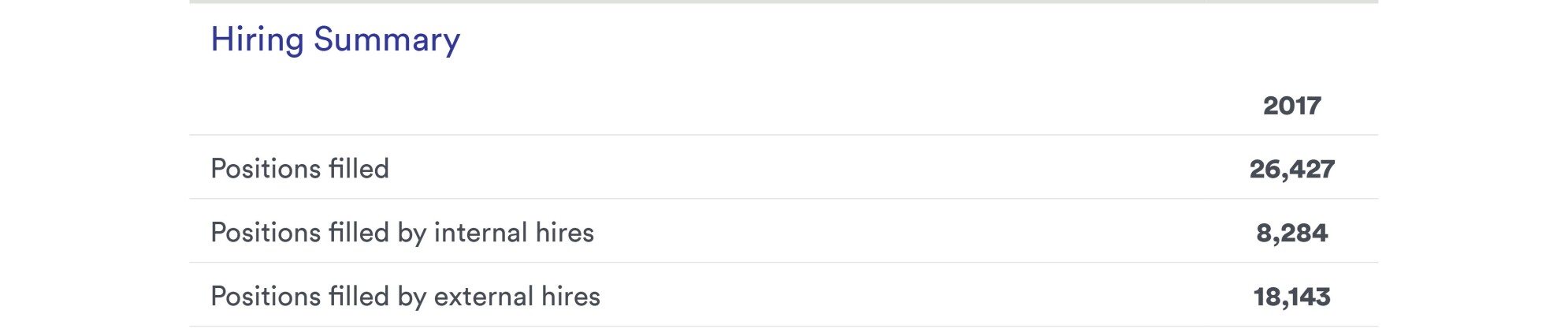Click Positions filled by internal hires label
This screenshot has height=329, width=1568.
402,233
